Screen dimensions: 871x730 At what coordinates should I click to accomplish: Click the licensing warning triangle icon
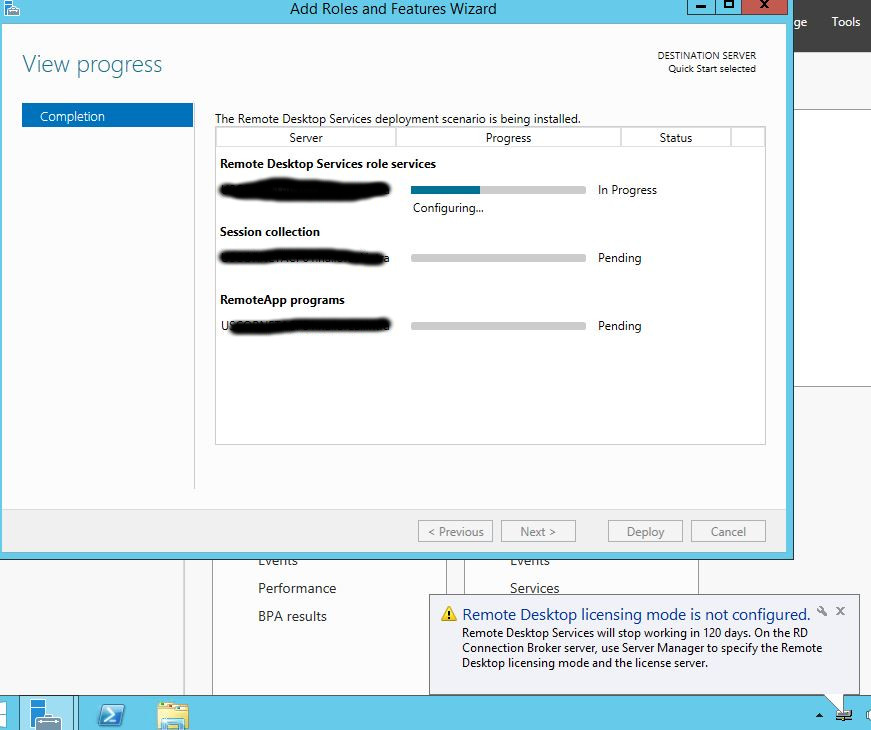pos(448,614)
